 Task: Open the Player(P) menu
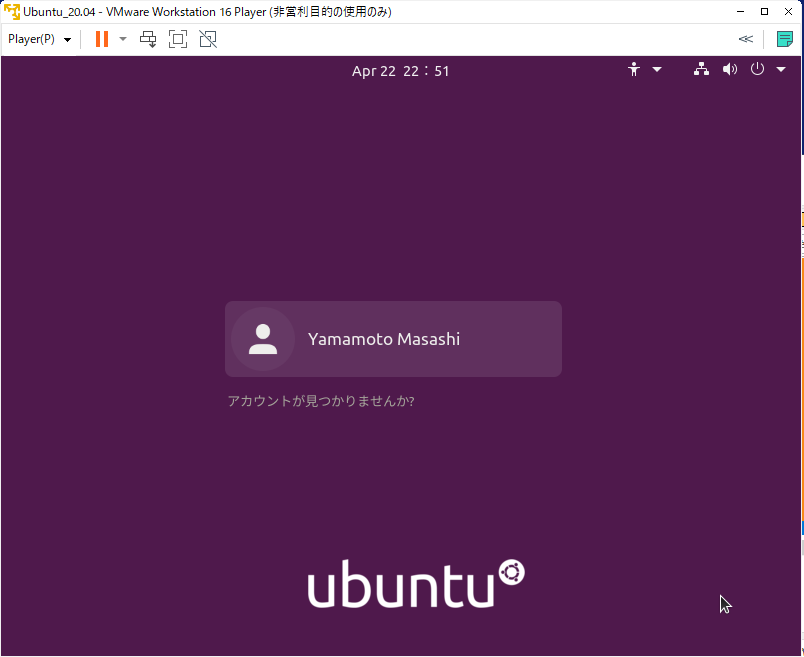tap(39, 39)
